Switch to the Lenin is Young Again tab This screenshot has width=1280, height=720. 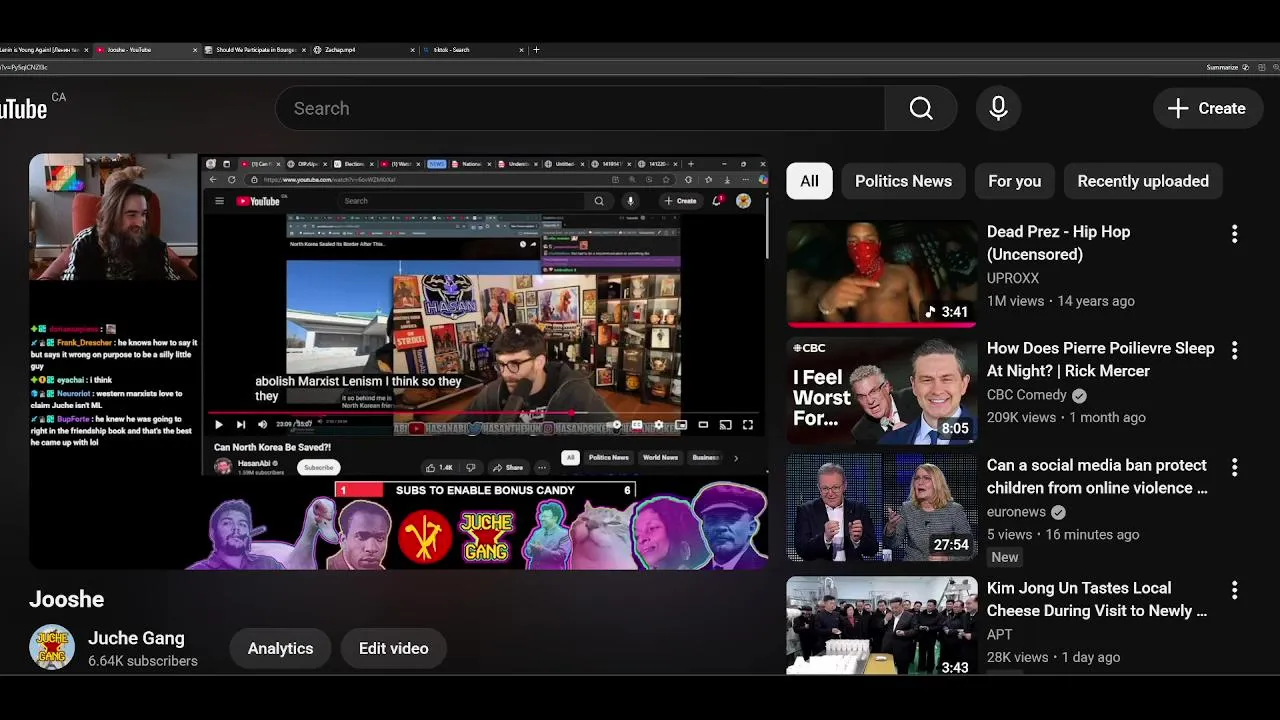pos(40,49)
